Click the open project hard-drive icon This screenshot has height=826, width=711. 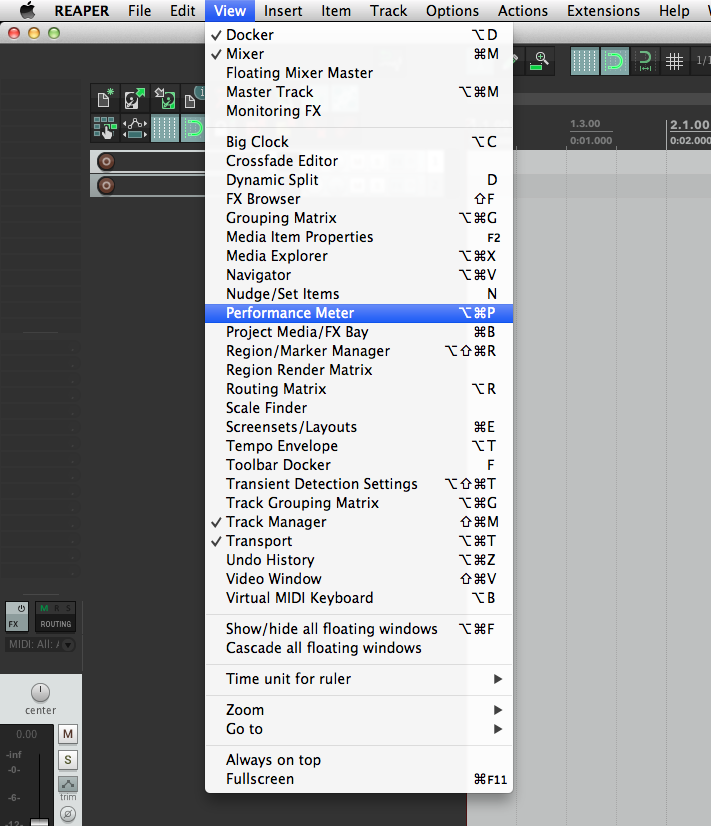point(135,98)
